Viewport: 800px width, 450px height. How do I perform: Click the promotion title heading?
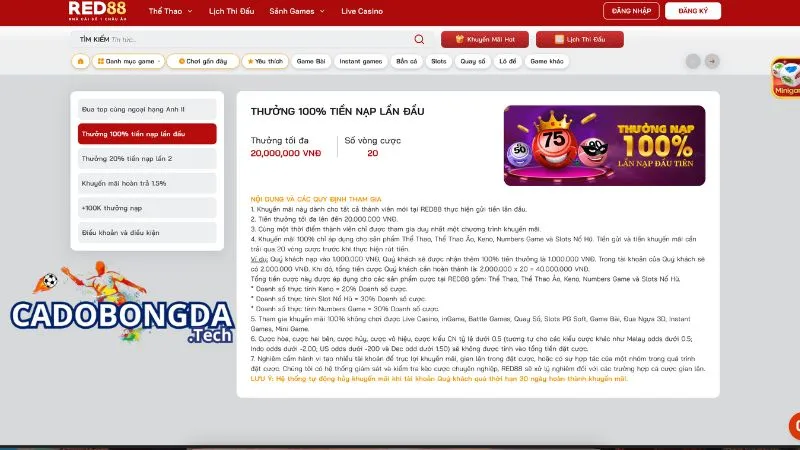(337, 111)
